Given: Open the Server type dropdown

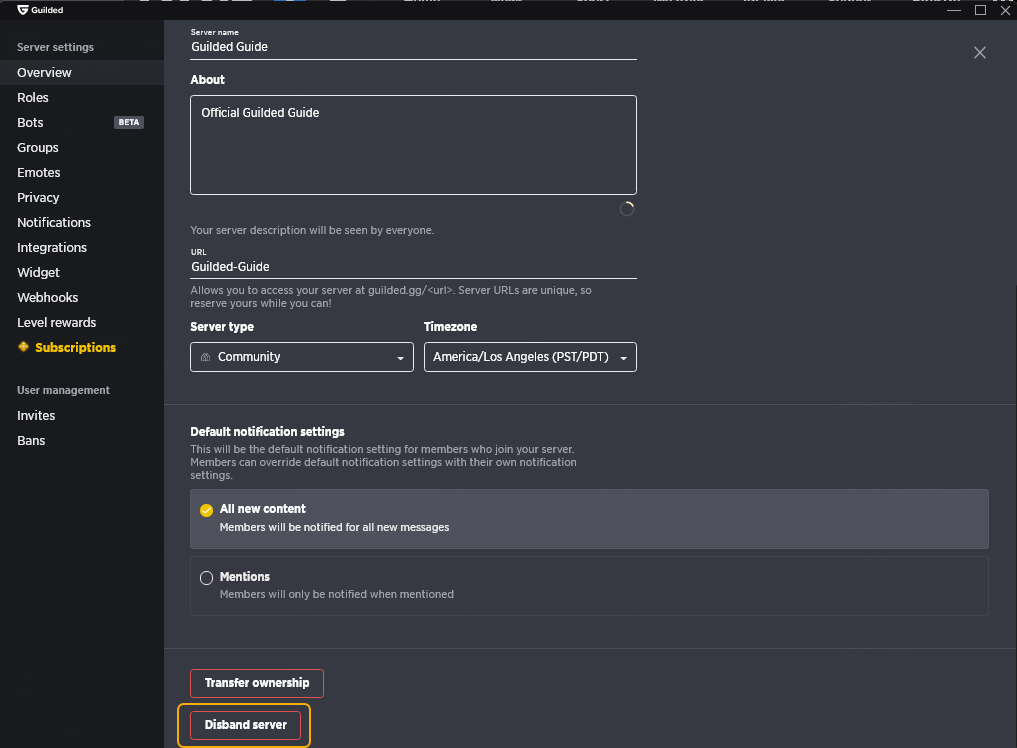Looking at the screenshot, I should pos(302,357).
